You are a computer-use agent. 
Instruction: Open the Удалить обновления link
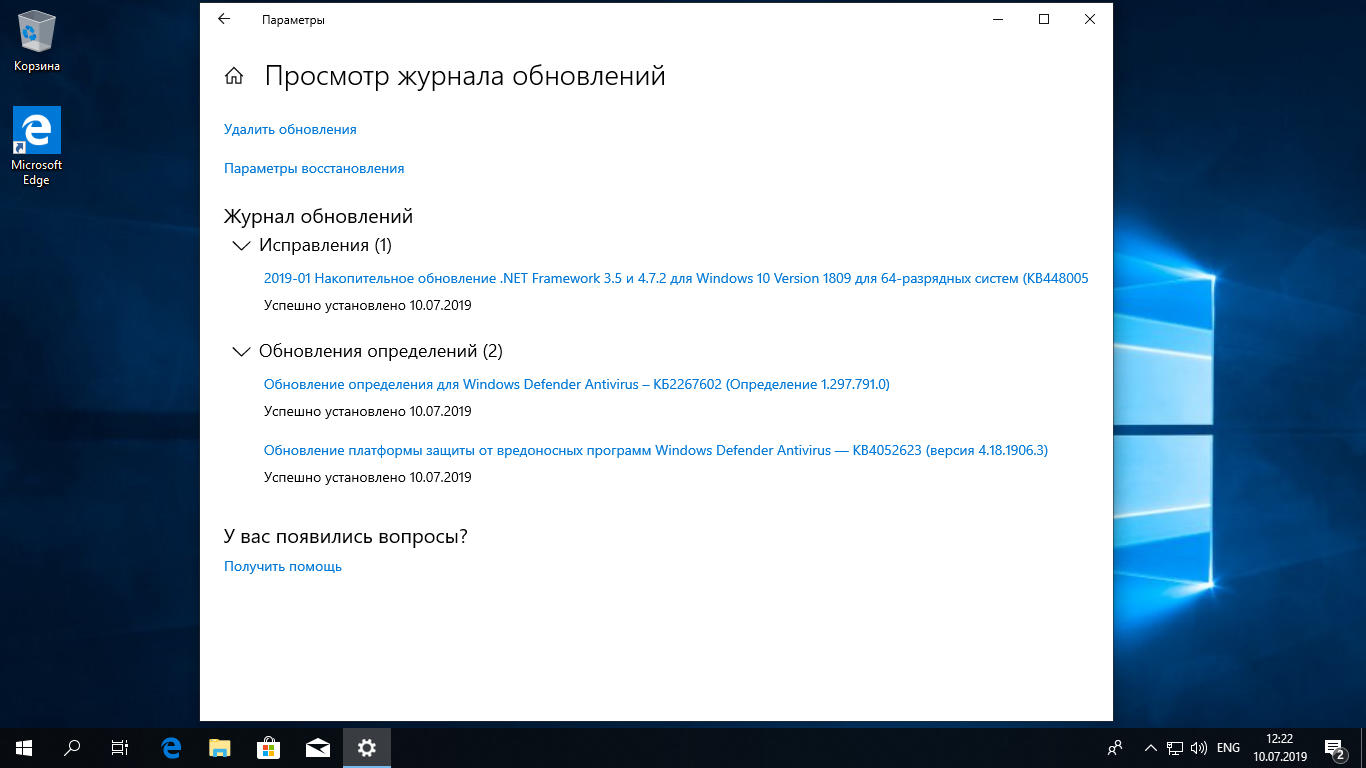coord(290,129)
